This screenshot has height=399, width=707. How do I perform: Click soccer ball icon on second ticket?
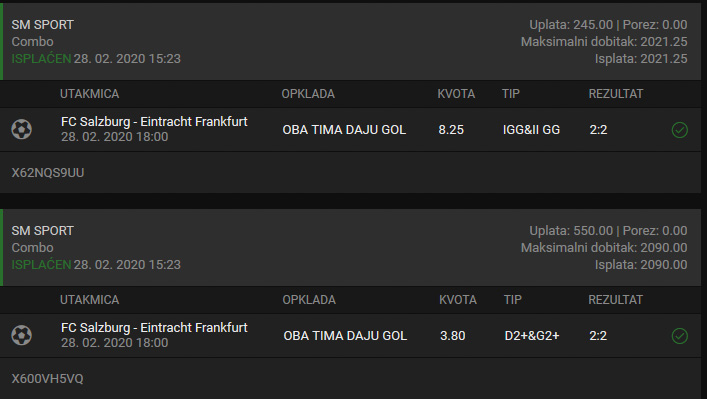pyautogui.click(x=22, y=335)
